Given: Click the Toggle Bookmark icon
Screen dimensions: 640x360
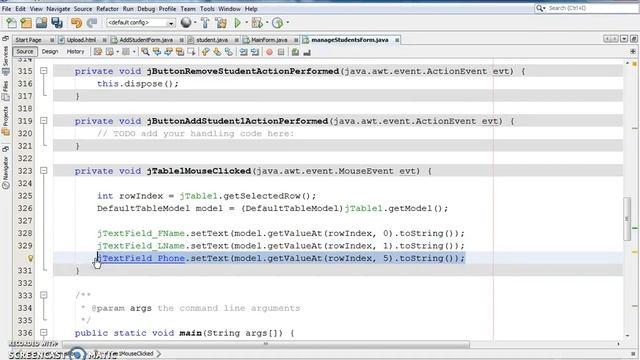Looking at the screenshot, I should point(229,52).
